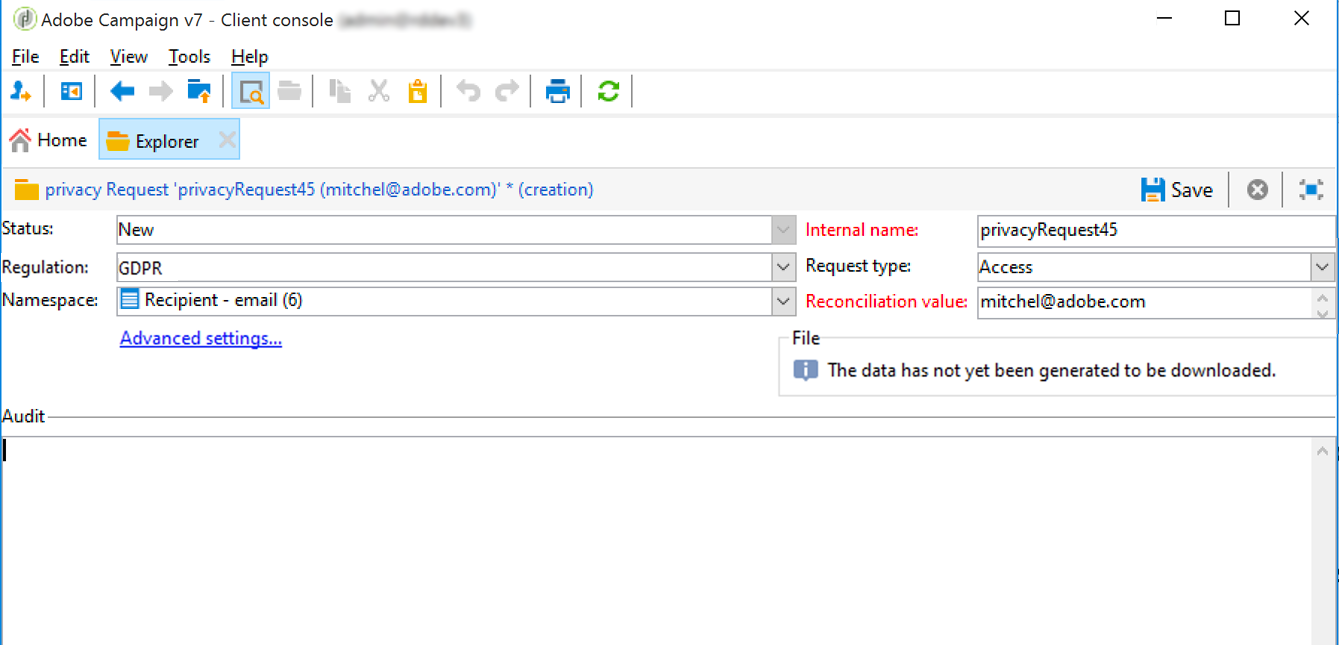Open the View menu
The width and height of the screenshot is (1339, 645).
point(129,57)
